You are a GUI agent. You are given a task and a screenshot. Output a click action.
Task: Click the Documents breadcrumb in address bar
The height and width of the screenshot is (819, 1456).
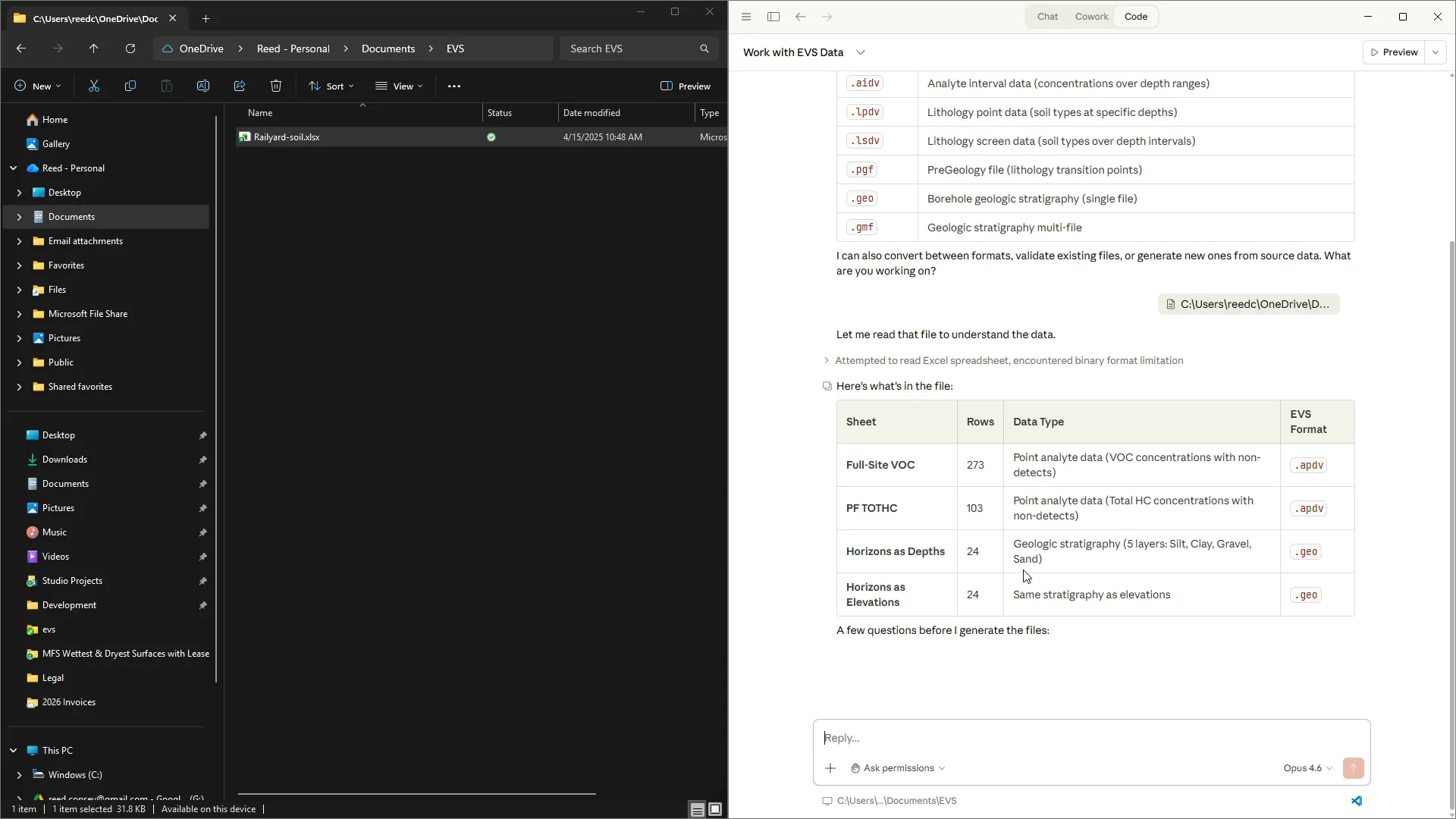tap(388, 49)
